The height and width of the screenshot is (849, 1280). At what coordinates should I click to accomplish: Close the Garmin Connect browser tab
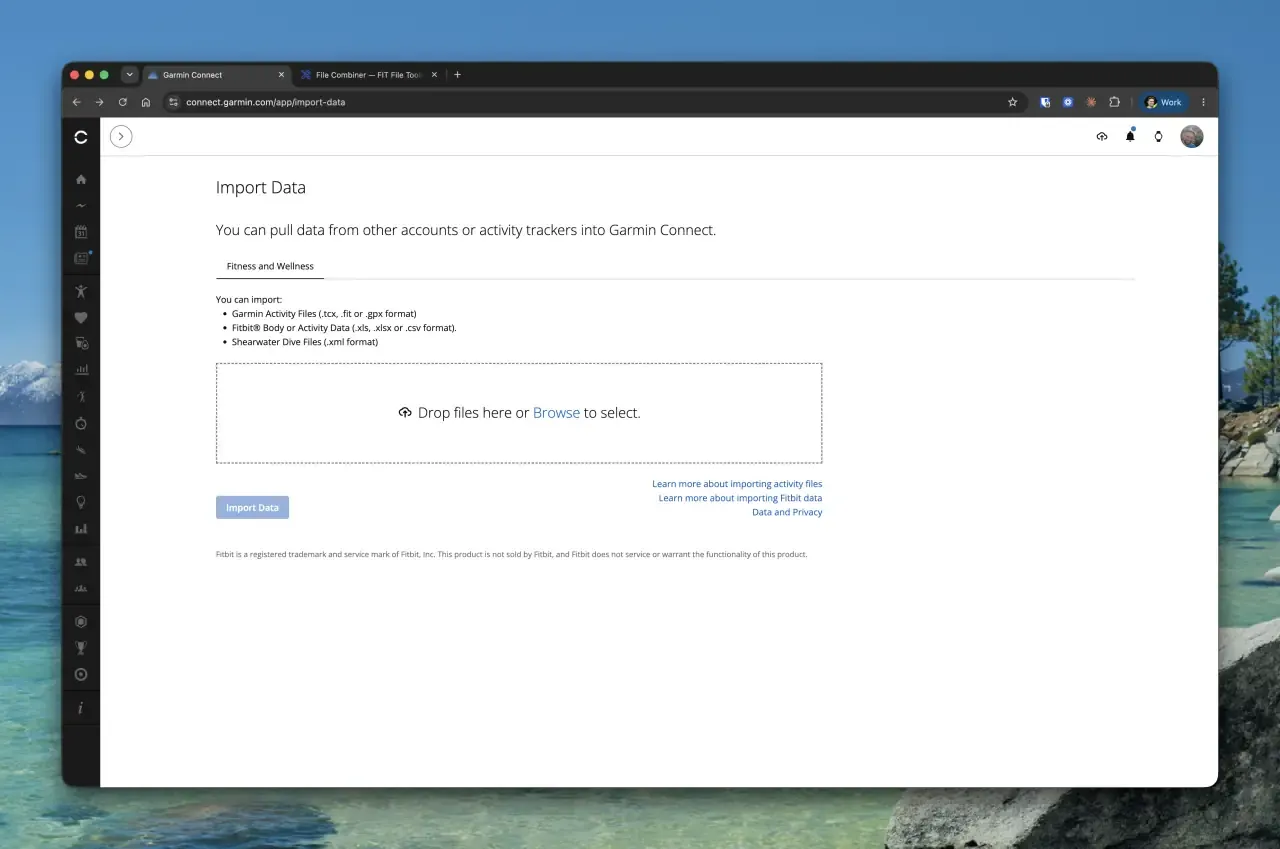click(281, 75)
